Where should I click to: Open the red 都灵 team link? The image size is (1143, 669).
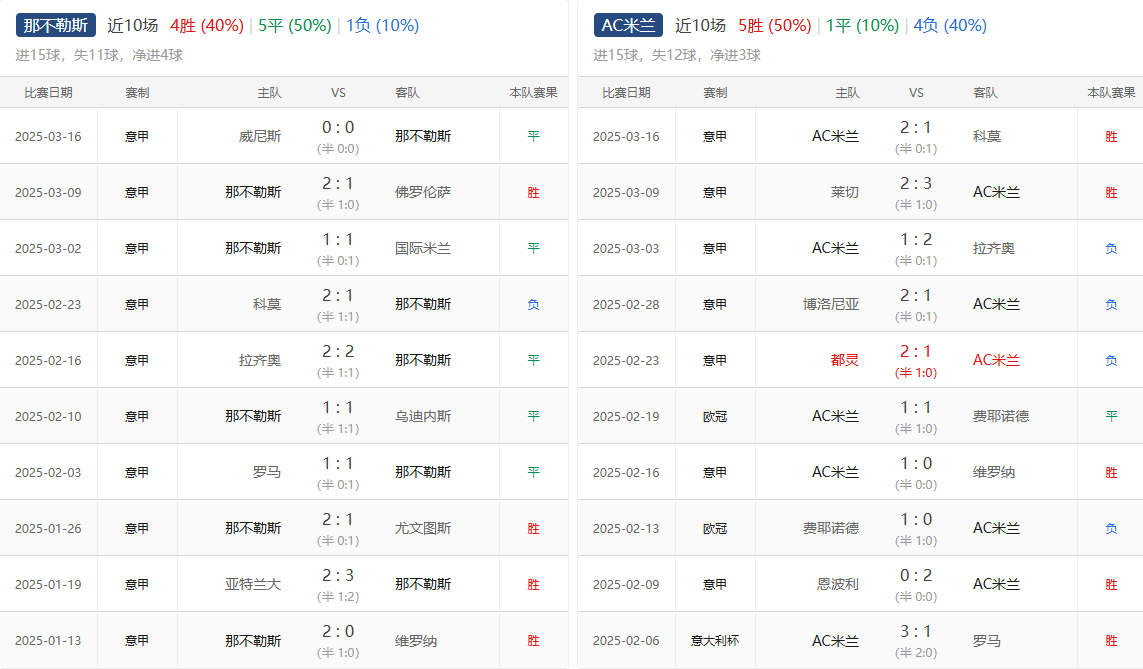[x=845, y=361]
